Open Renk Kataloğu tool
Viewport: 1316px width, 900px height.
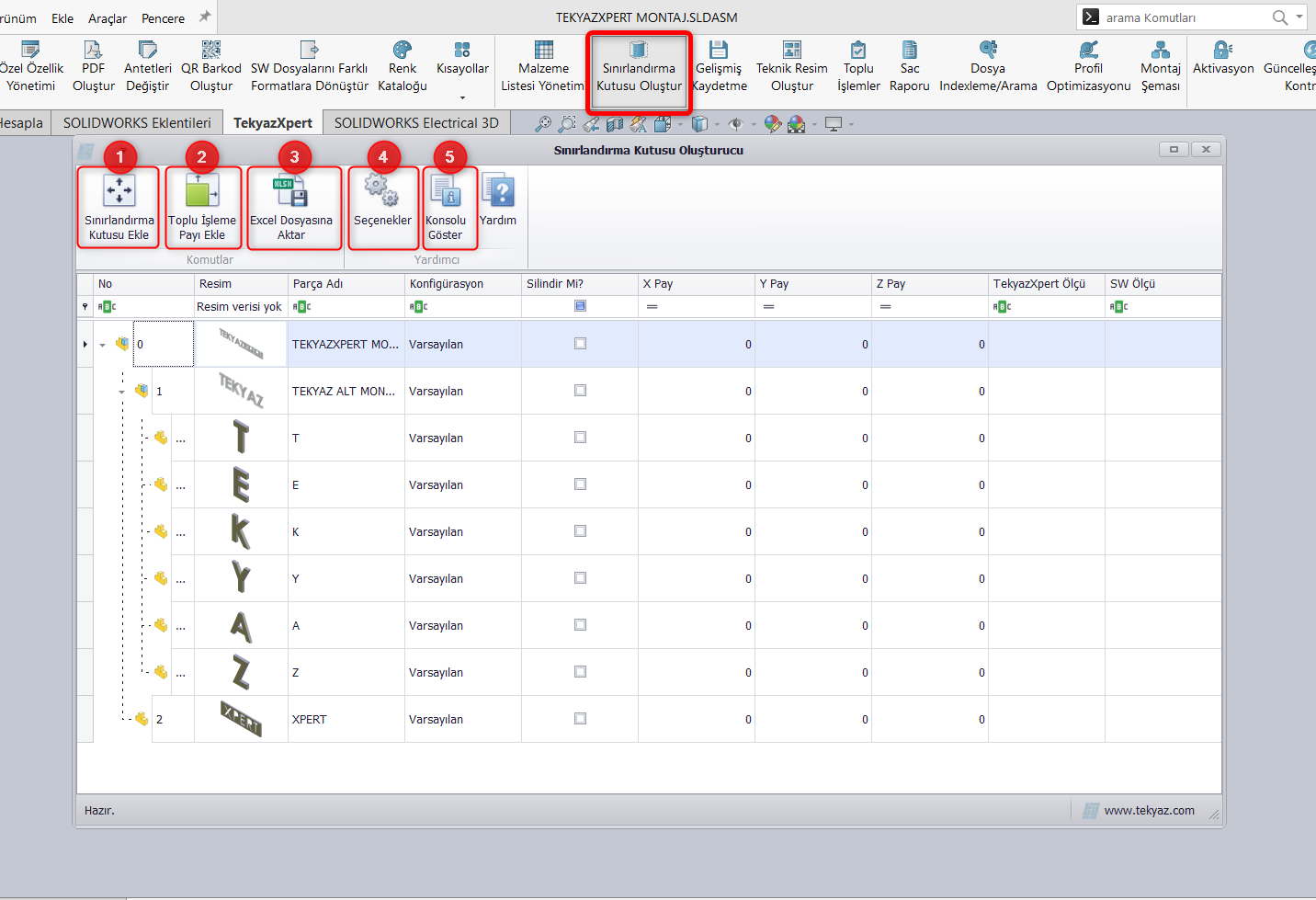pos(403,66)
